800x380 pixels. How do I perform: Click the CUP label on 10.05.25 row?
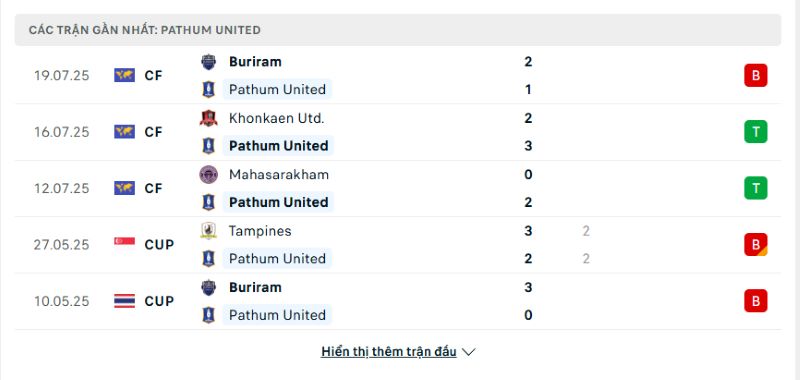point(159,301)
